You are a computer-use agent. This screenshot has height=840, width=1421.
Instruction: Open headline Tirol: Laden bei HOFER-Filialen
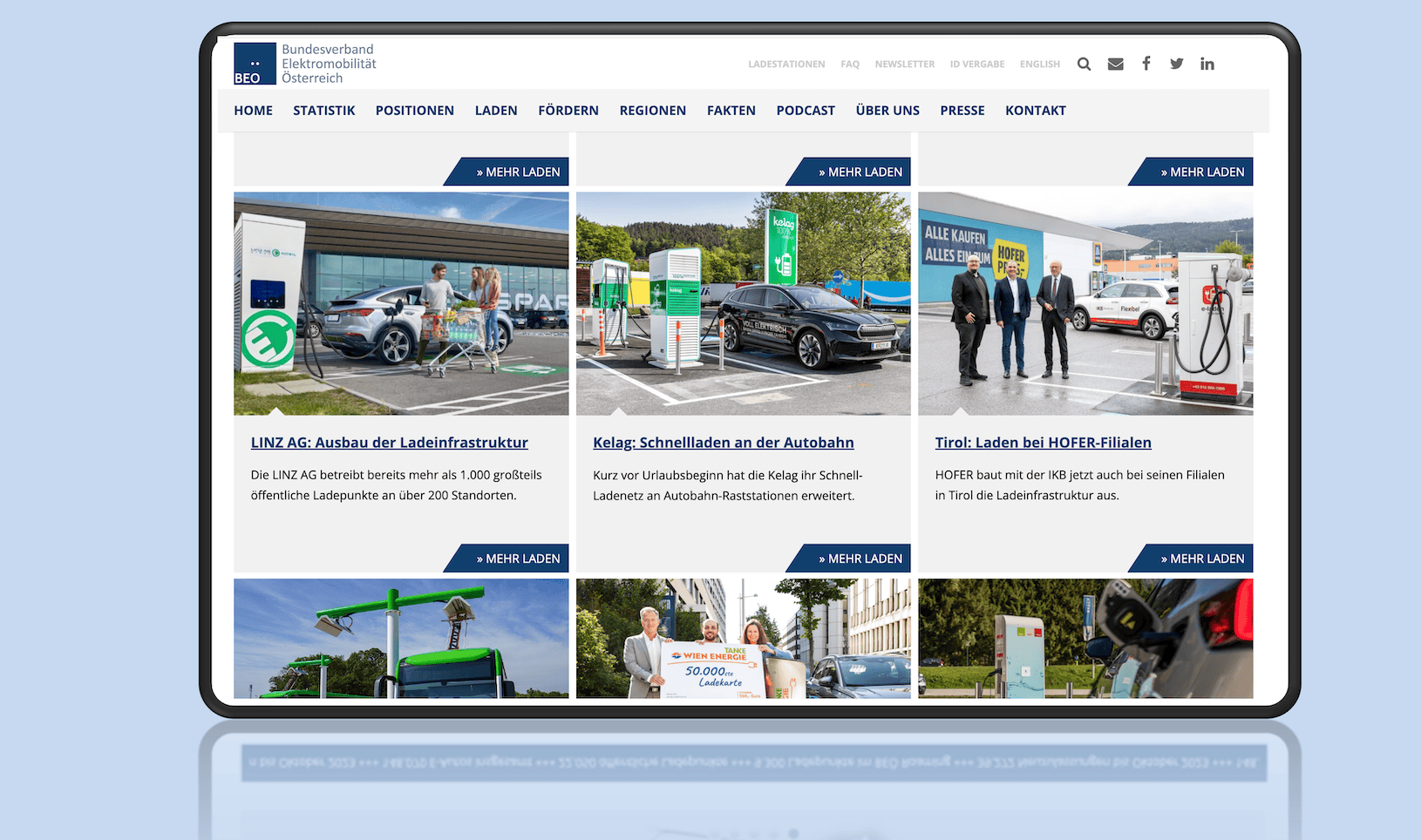click(1044, 443)
